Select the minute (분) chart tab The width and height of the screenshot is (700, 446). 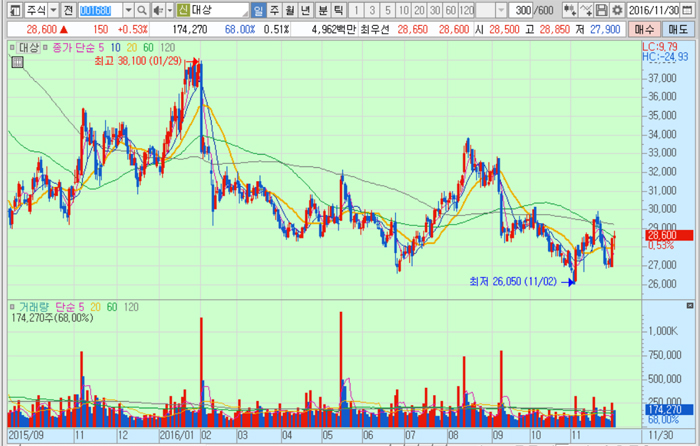tap(323, 10)
